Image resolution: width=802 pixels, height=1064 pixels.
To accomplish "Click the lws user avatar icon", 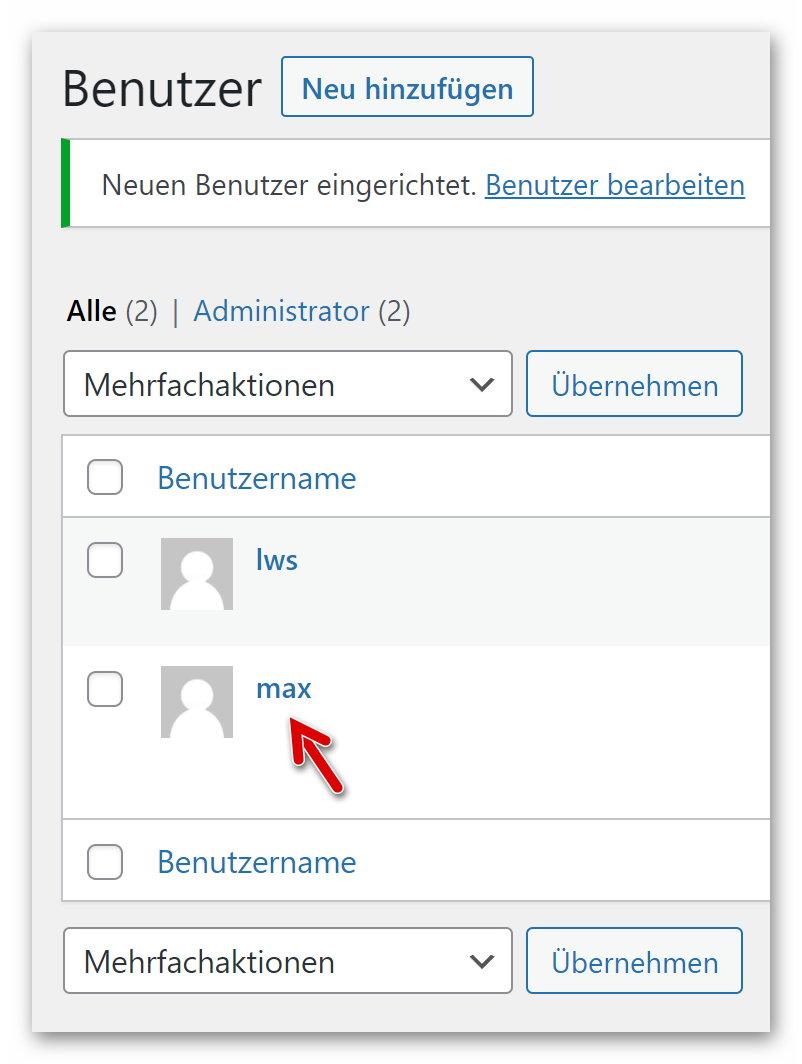I will coord(197,574).
